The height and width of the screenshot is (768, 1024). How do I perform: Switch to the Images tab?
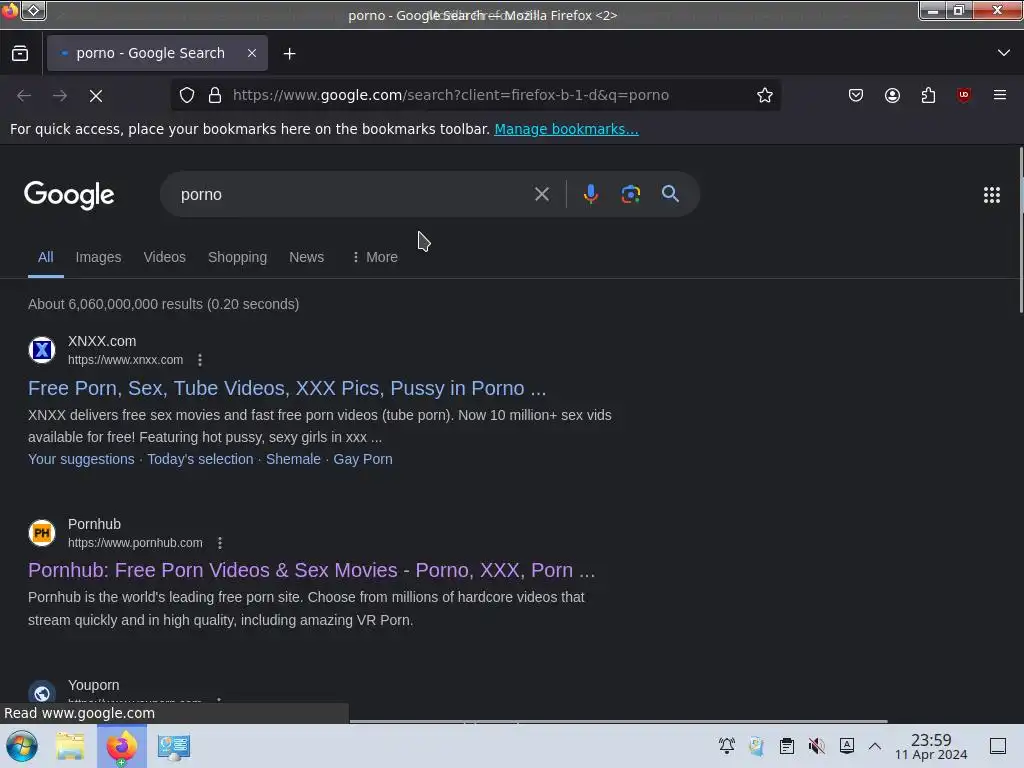(x=99, y=257)
